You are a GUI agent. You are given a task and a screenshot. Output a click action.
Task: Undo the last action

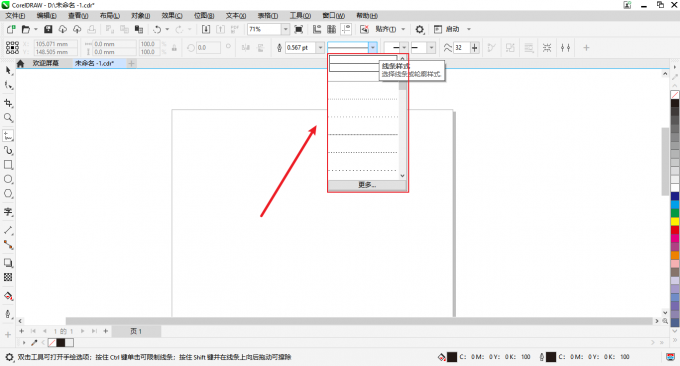[x=157, y=29]
